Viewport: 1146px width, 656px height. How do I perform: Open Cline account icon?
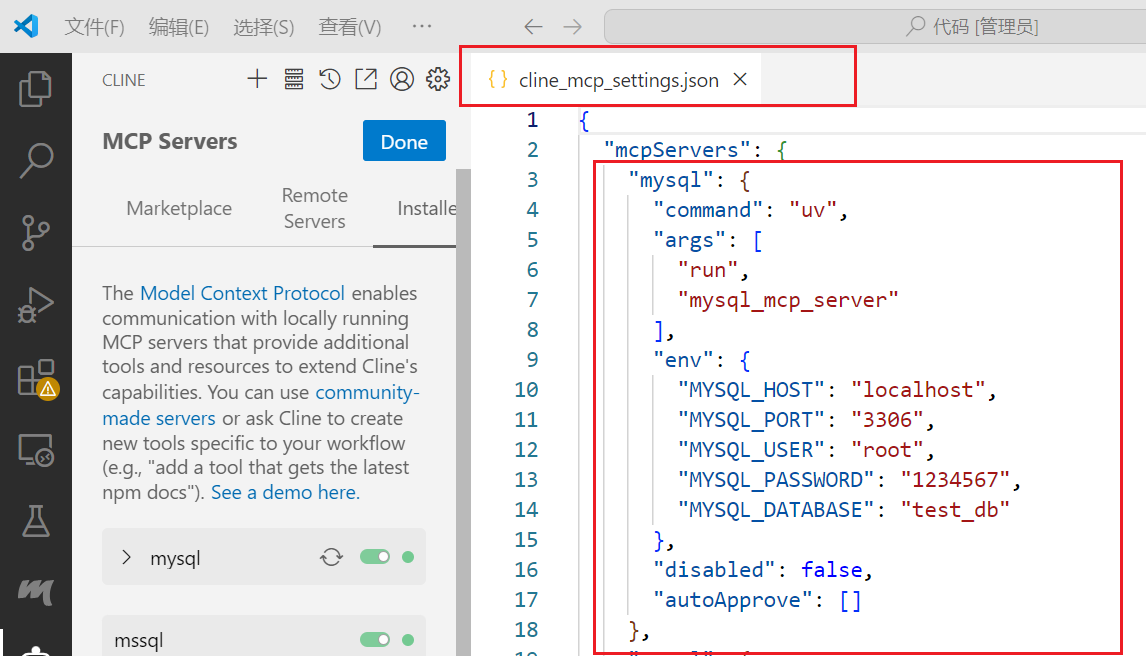tap(401, 79)
